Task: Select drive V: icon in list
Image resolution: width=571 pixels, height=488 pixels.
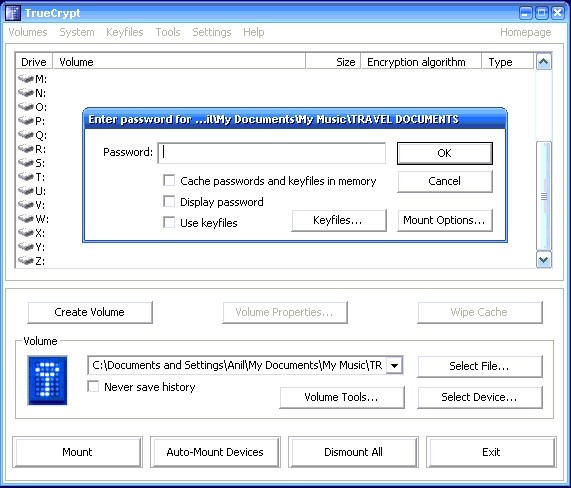Action: (x=26, y=204)
